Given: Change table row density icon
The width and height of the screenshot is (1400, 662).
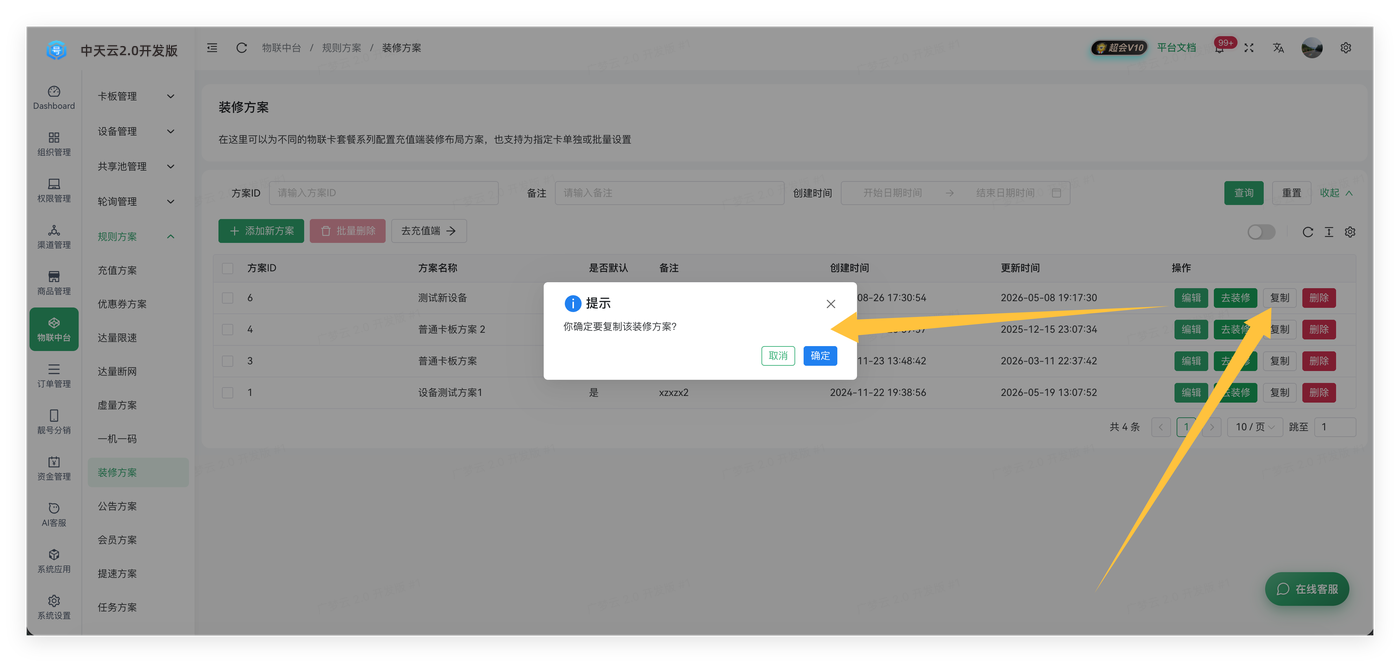Looking at the screenshot, I should [x=1329, y=232].
